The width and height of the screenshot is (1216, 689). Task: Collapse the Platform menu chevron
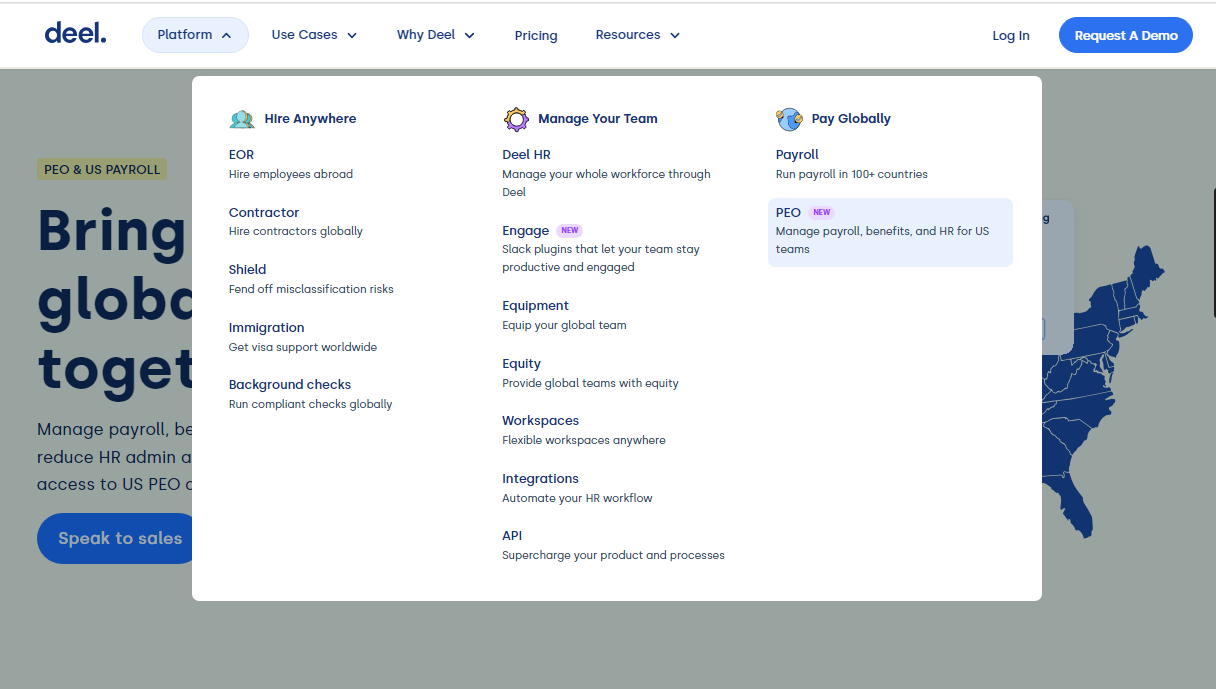[x=228, y=34]
